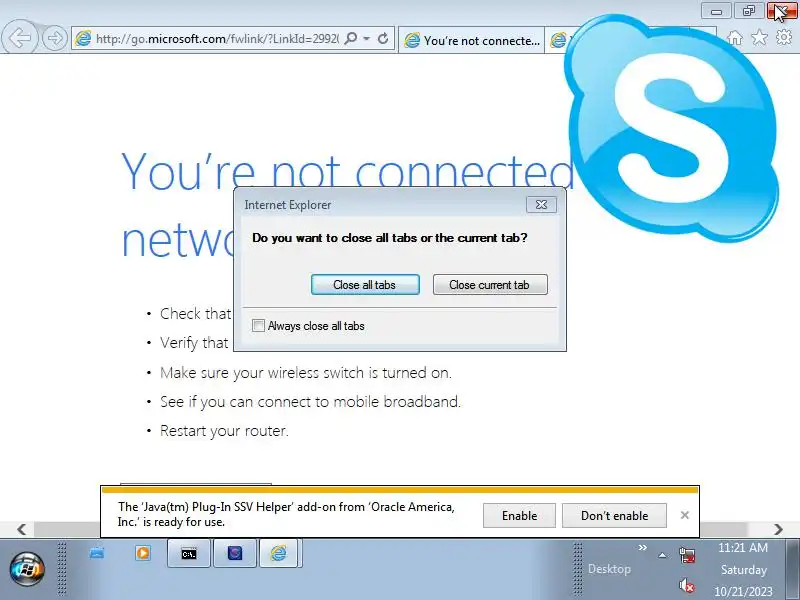Click text See if you can connect to mobile broadband.
The height and width of the screenshot is (600, 800).
point(310,402)
